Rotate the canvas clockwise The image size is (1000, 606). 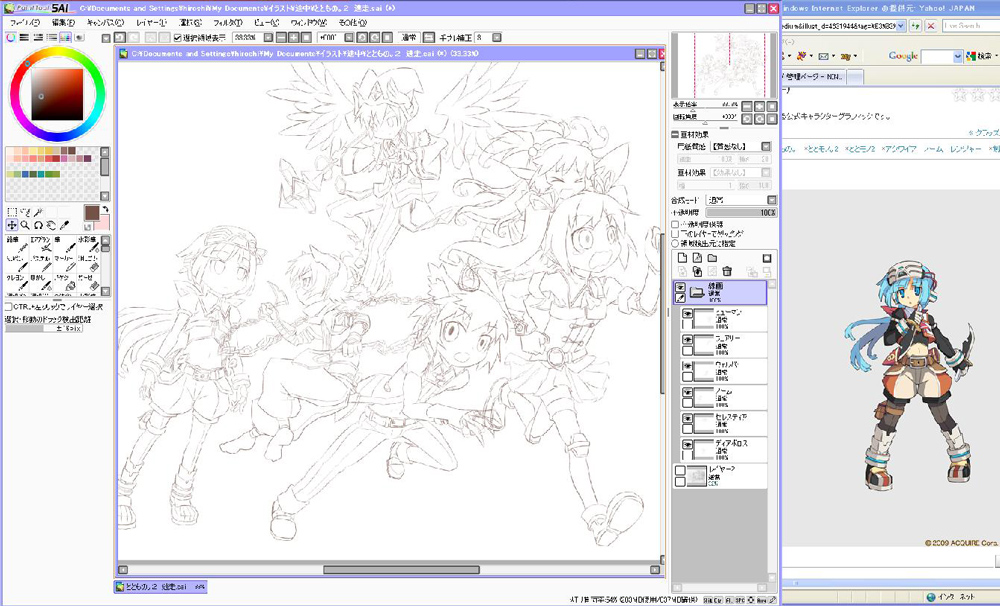pos(374,38)
